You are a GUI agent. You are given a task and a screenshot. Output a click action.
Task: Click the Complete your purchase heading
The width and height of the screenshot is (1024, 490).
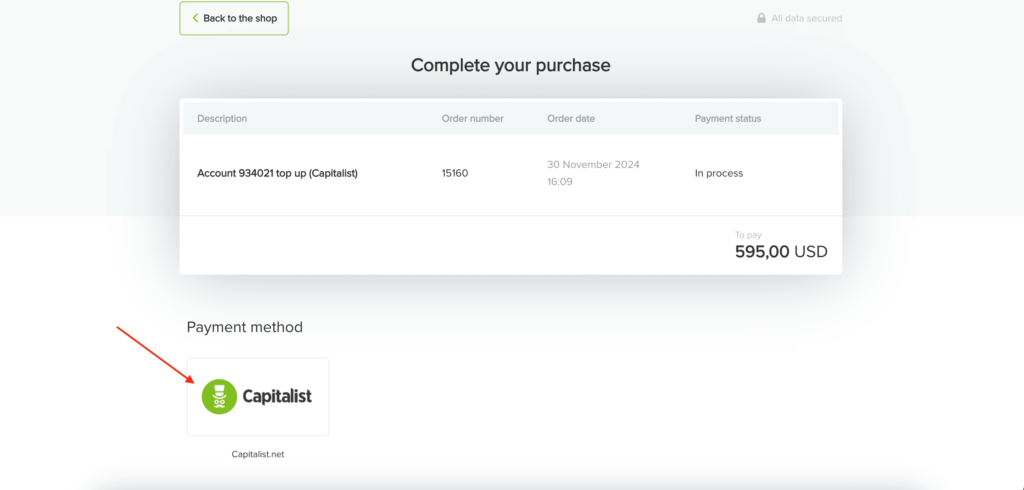coord(511,65)
